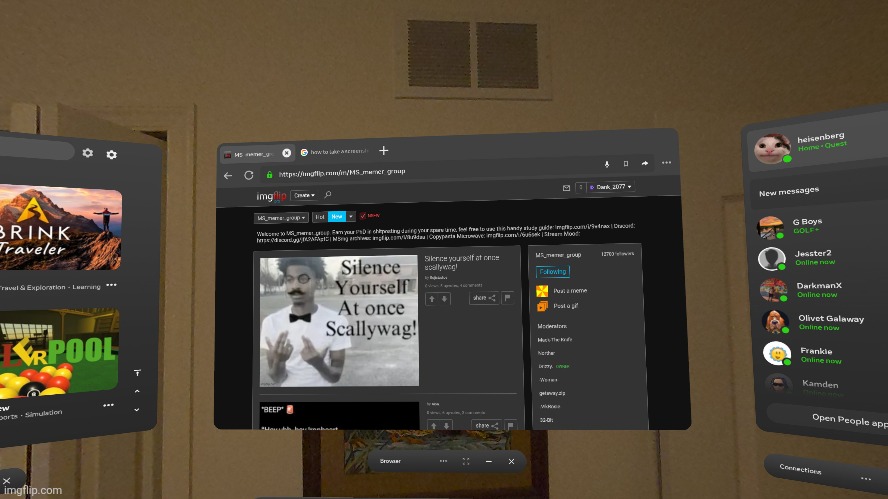
Task: Open the sort arrow next to New
Action: point(351,216)
